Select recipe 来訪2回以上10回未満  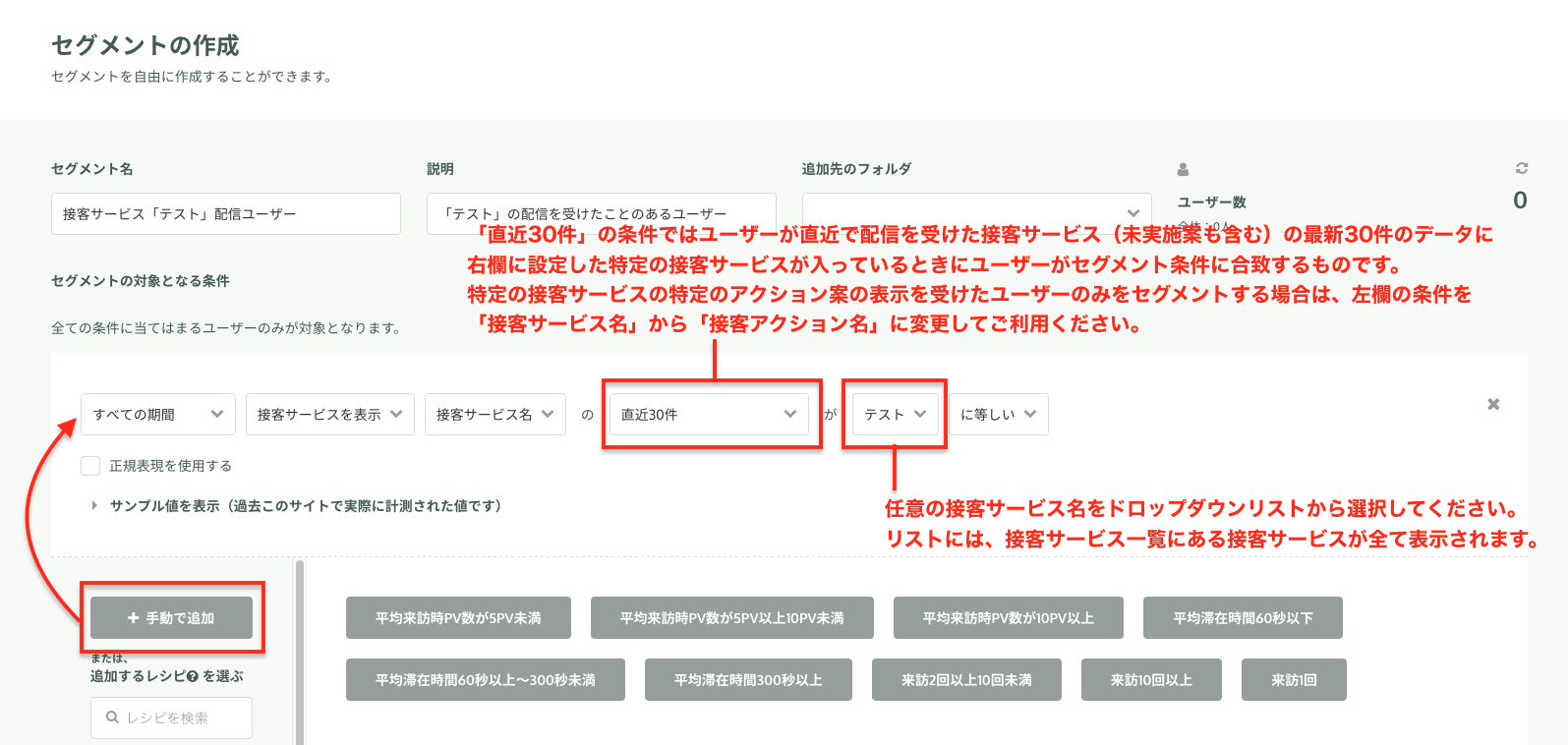click(x=966, y=679)
